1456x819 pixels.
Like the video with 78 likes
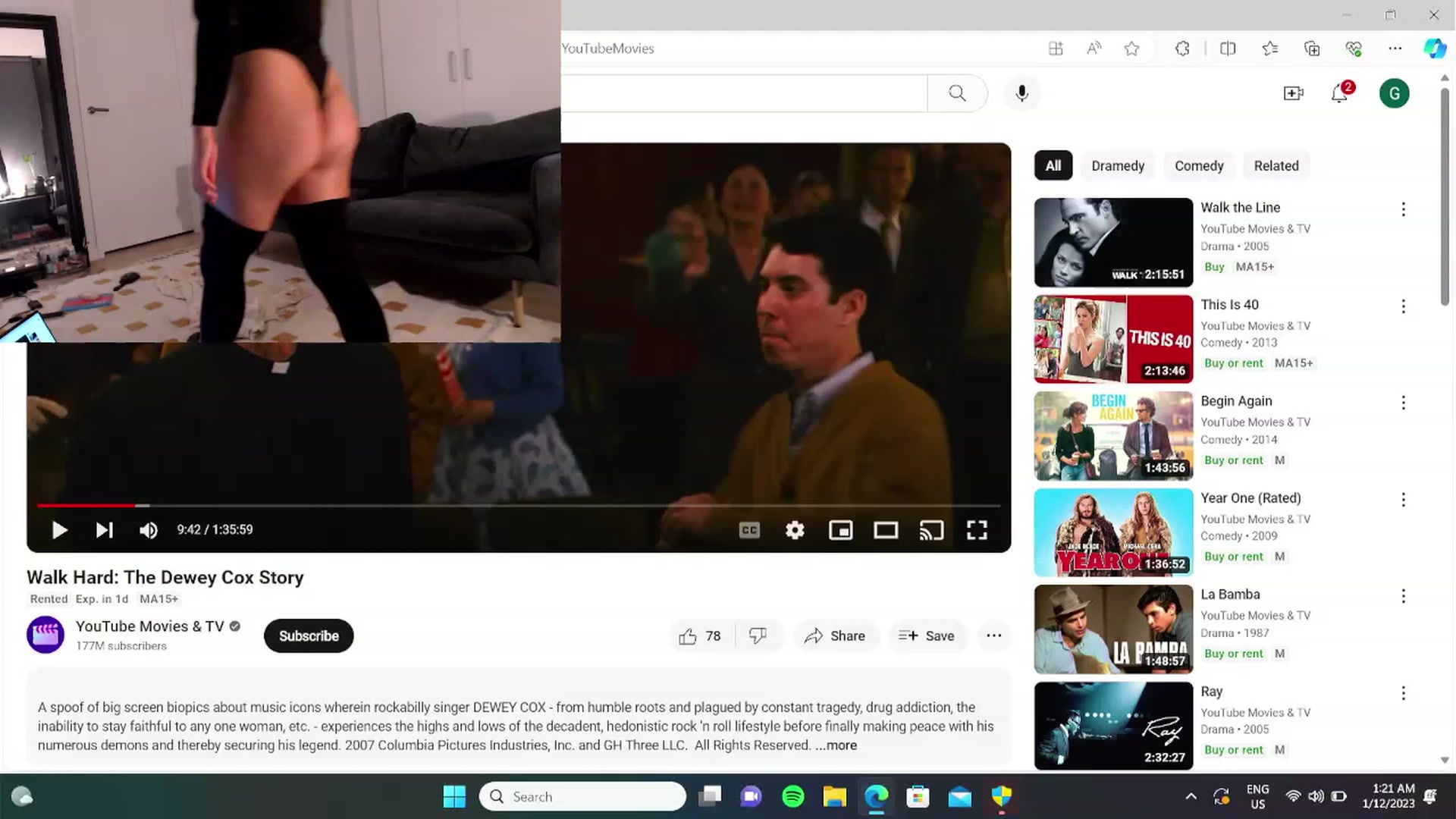point(700,636)
